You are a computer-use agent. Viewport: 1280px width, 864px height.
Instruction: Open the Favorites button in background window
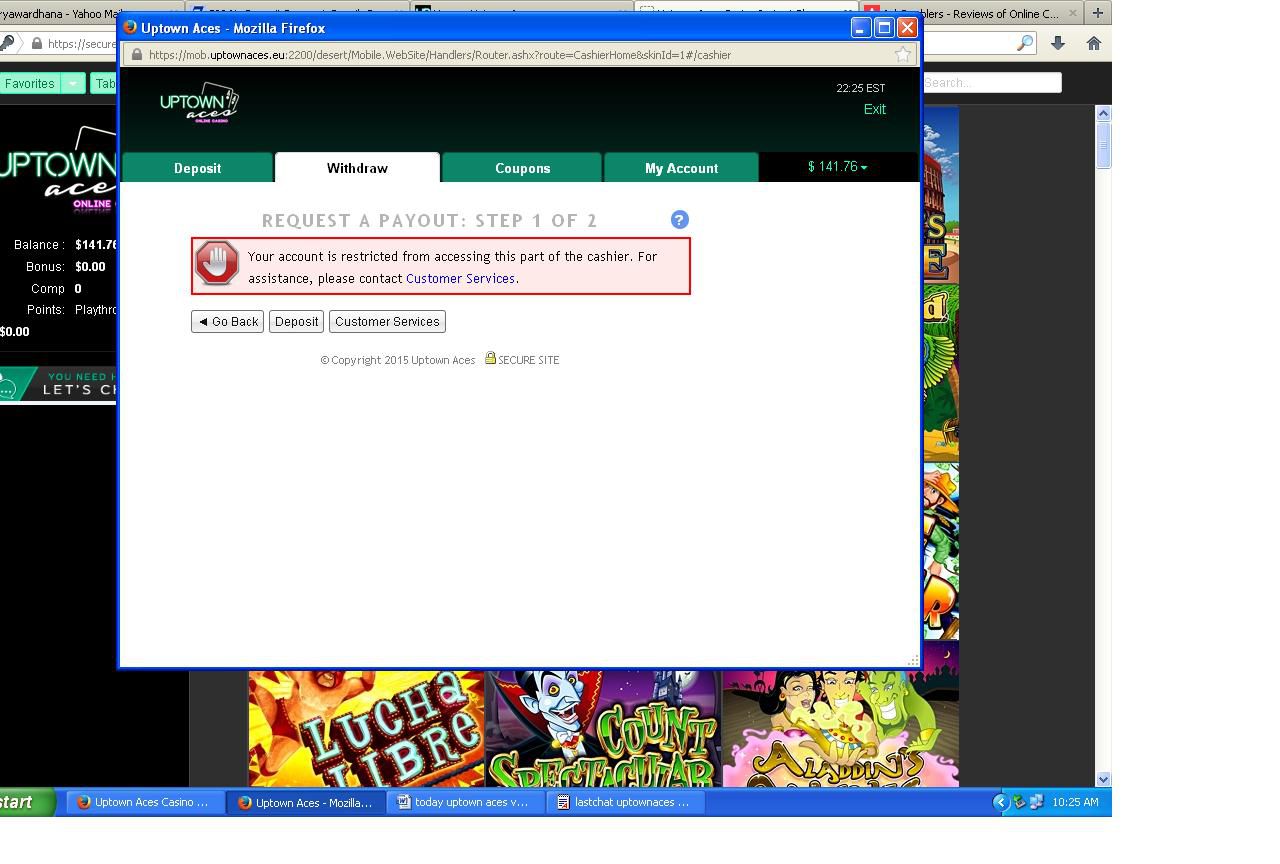pyautogui.click(x=30, y=83)
